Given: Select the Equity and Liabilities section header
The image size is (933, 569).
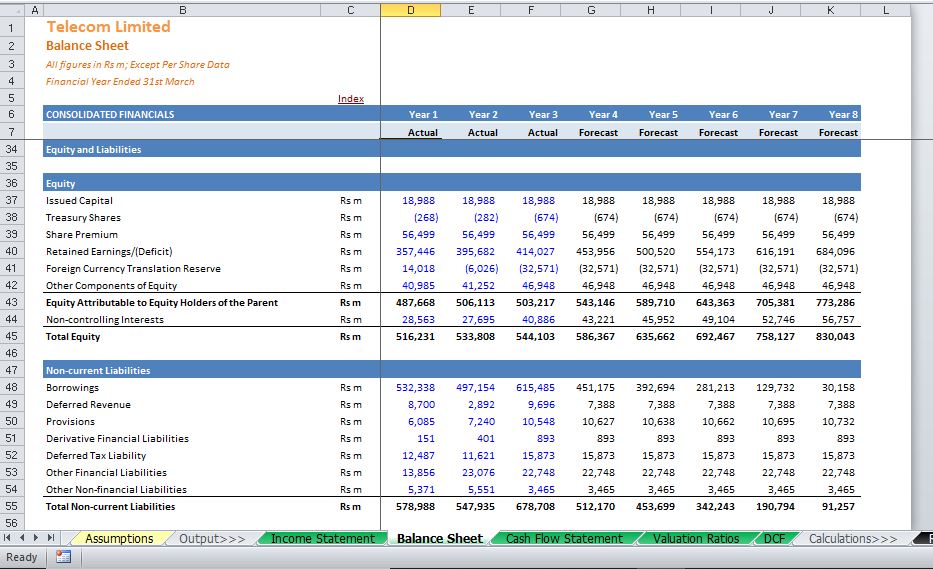Looking at the screenshot, I should (x=452, y=149).
